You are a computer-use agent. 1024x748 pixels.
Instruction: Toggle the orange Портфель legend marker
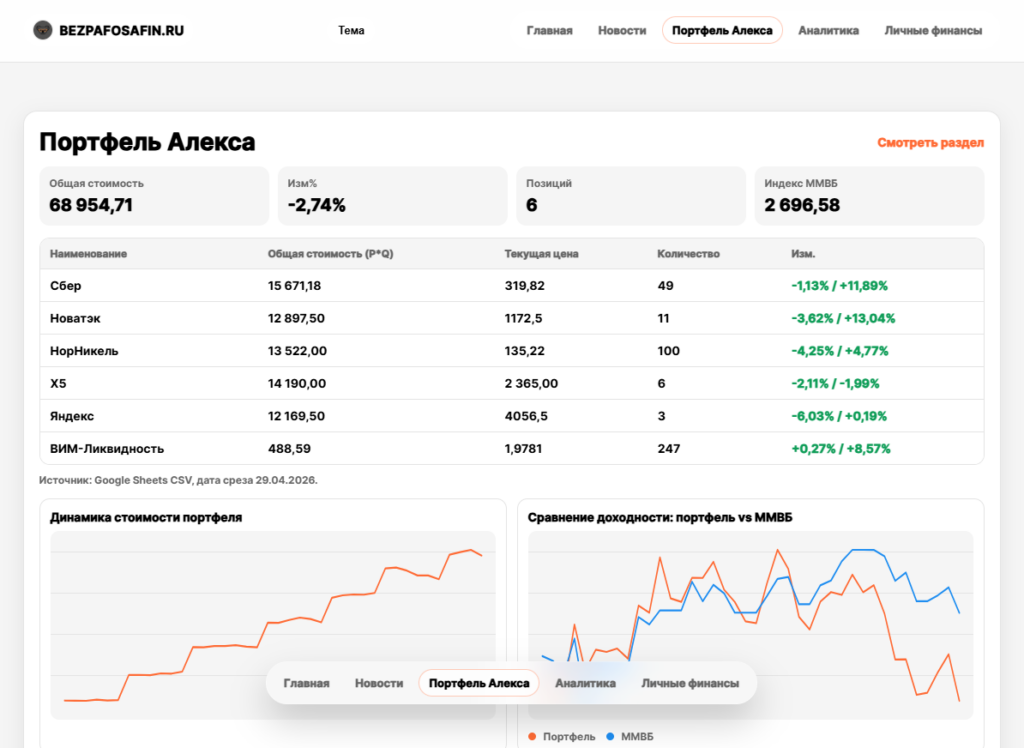532,736
